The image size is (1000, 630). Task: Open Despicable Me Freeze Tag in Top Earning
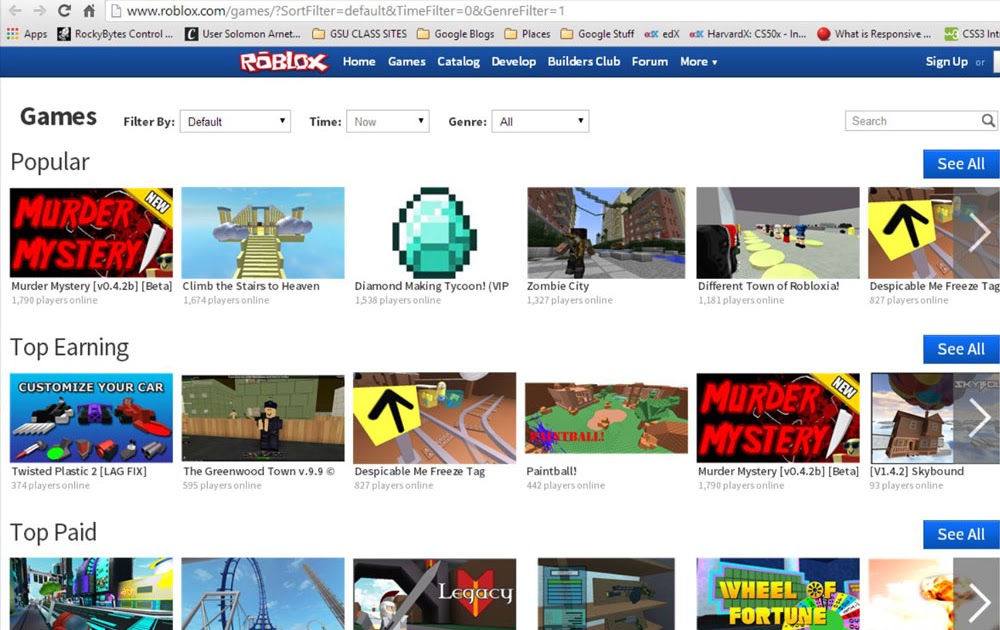coord(434,418)
